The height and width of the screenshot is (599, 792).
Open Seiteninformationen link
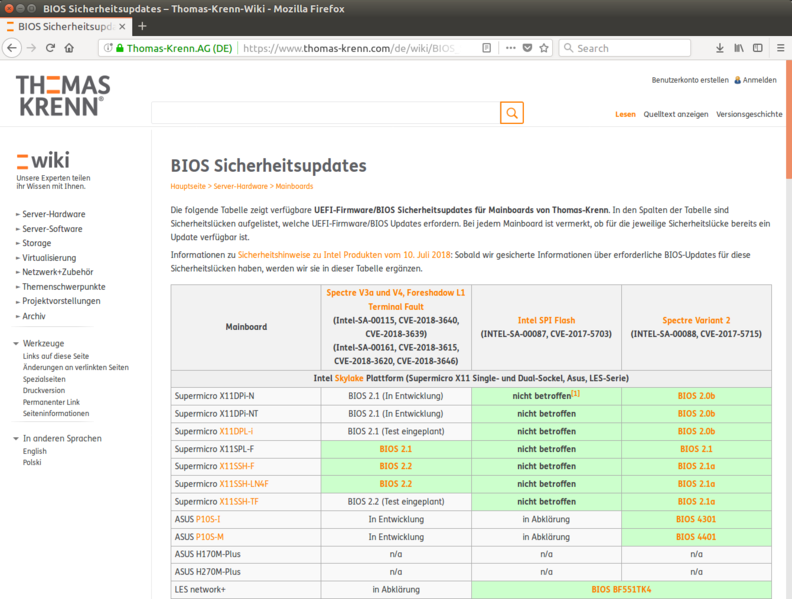(56, 414)
